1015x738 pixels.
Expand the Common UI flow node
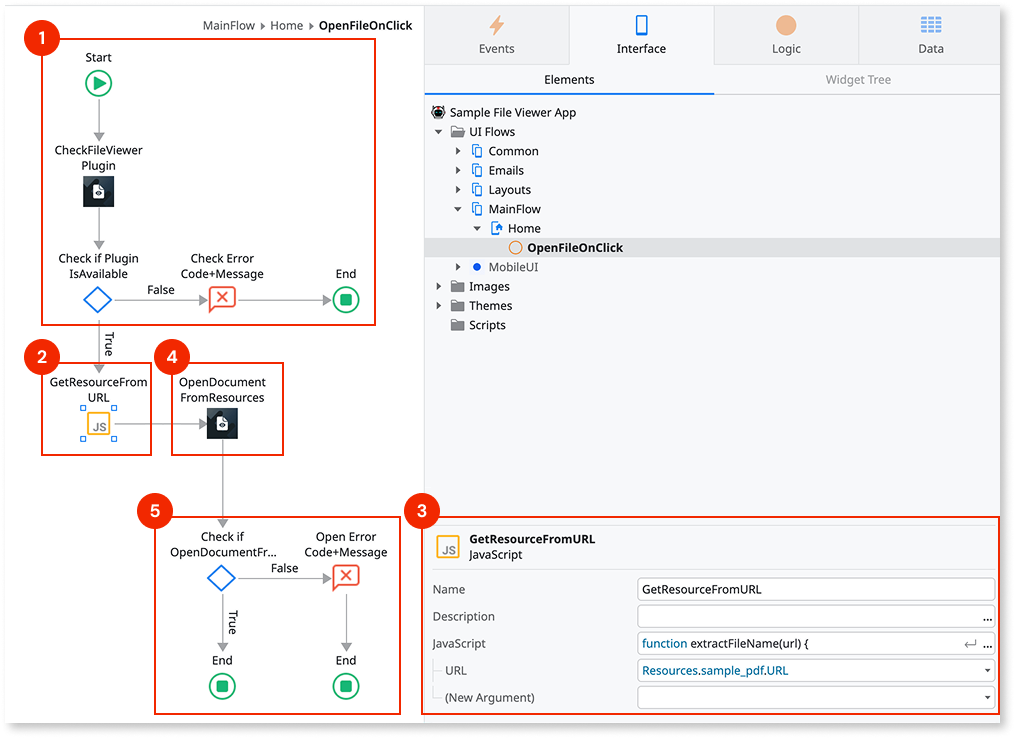(x=459, y=150)
